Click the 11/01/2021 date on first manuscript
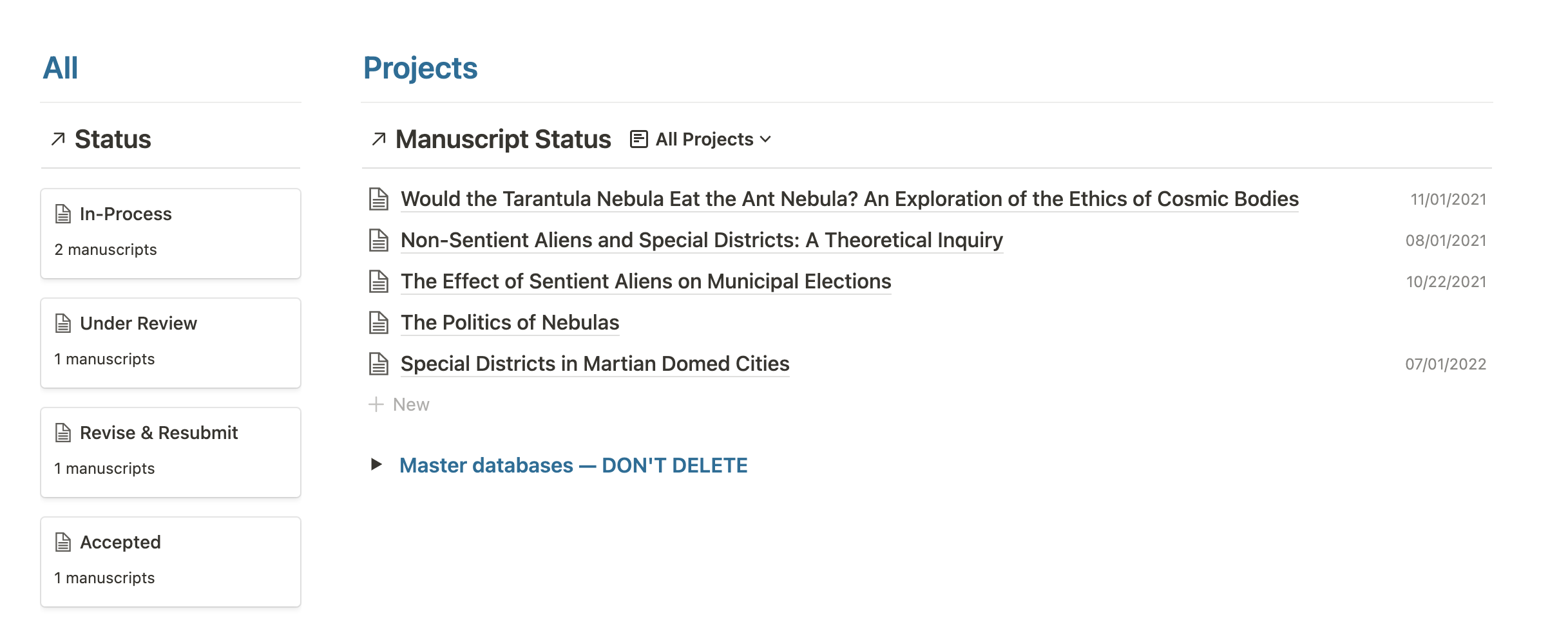Image resolution: width=1568 pixels, height=618 pixels. coord(1448,200)
